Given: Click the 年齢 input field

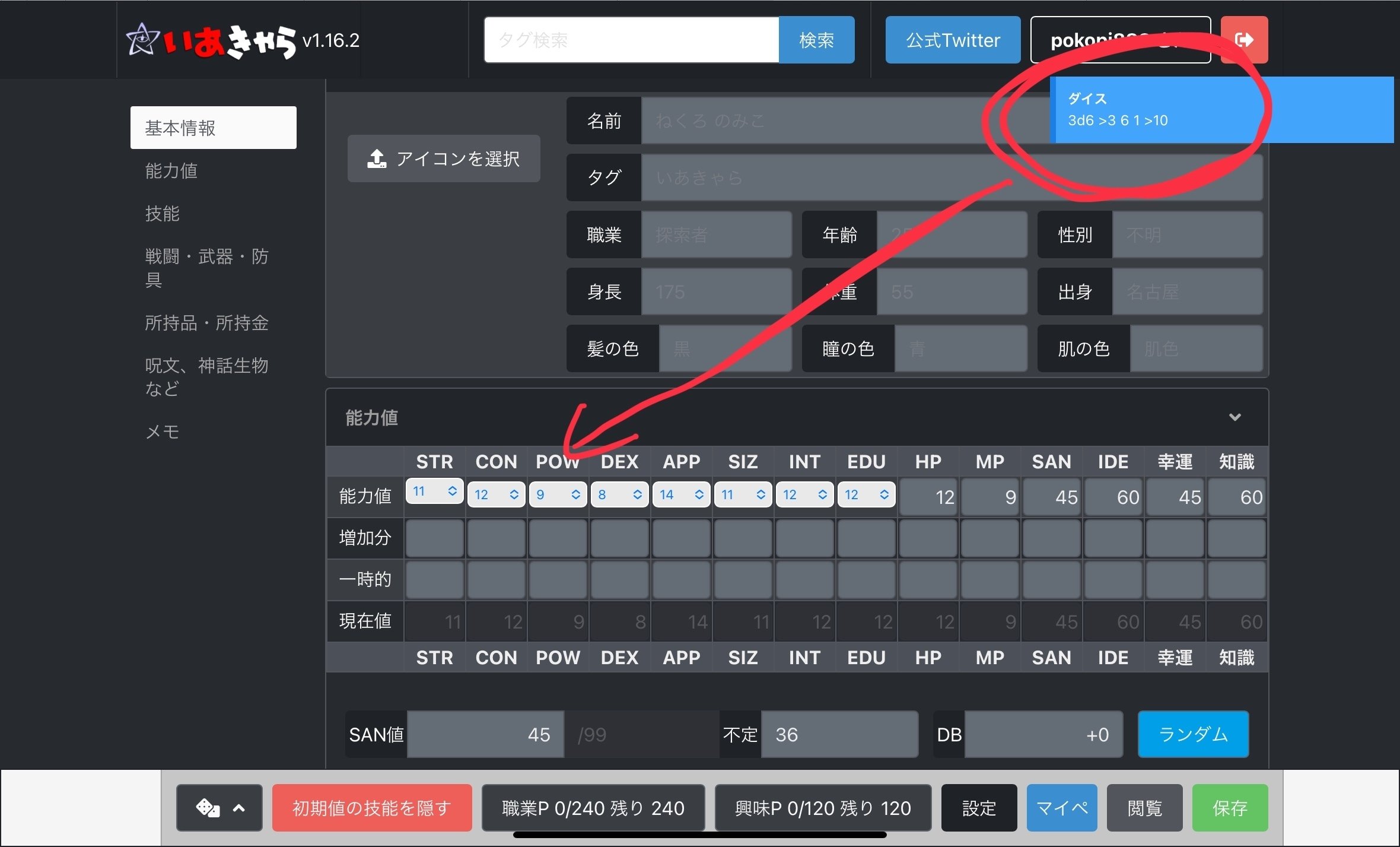Looking at the screenshot, I should (952, 234).
